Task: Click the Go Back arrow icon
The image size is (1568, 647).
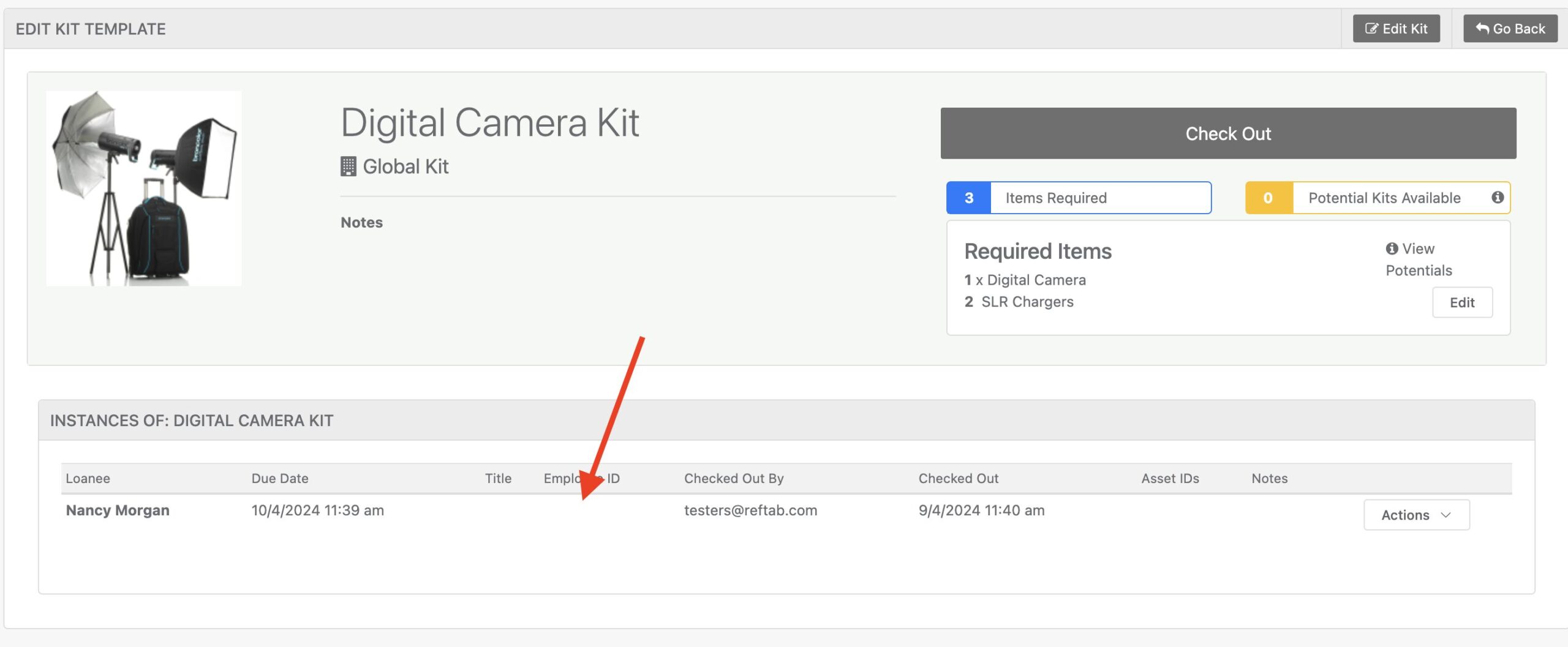Action: click(x=1482, y=29)
